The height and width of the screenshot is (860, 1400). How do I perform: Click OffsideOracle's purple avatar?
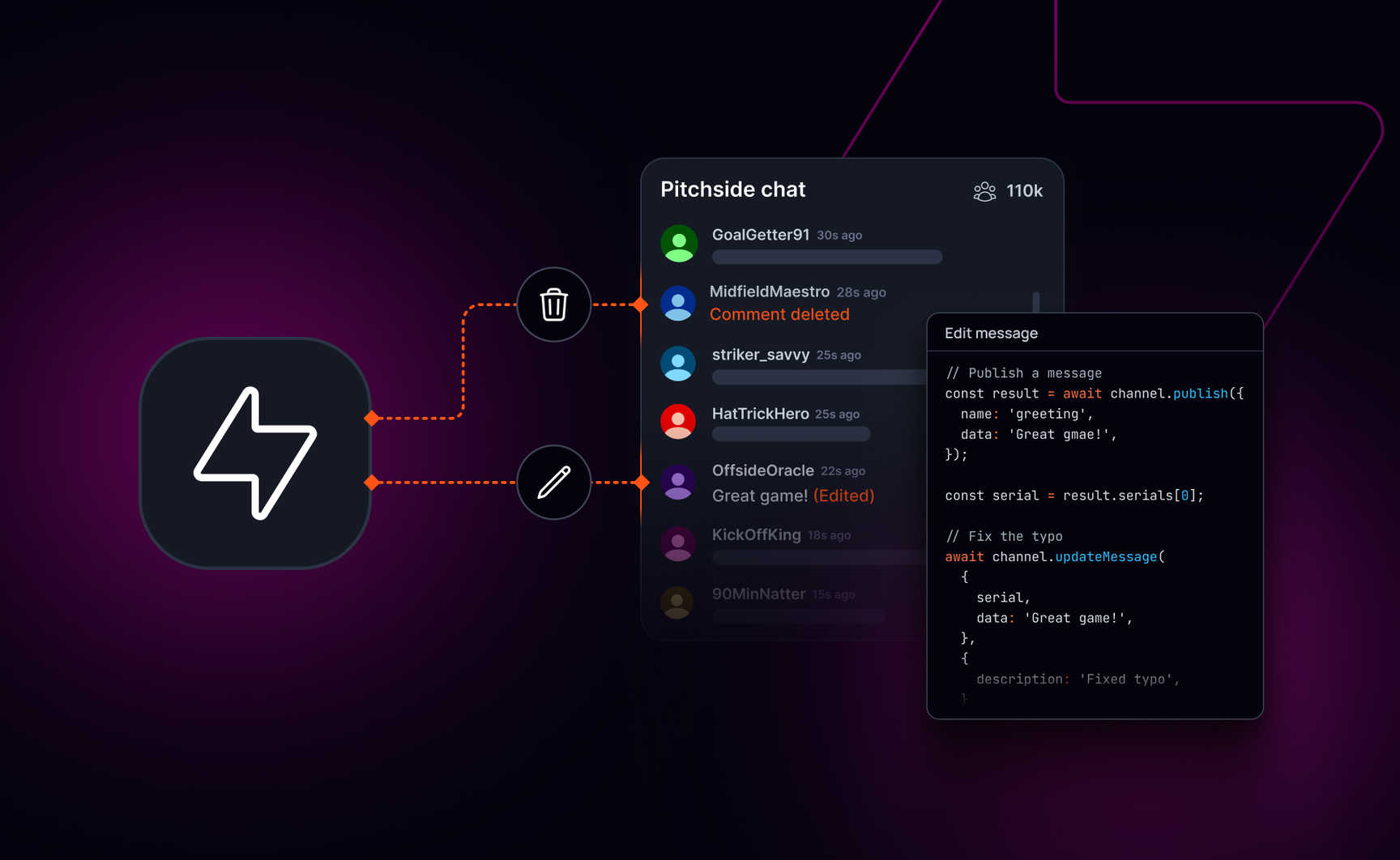(678, 482)
